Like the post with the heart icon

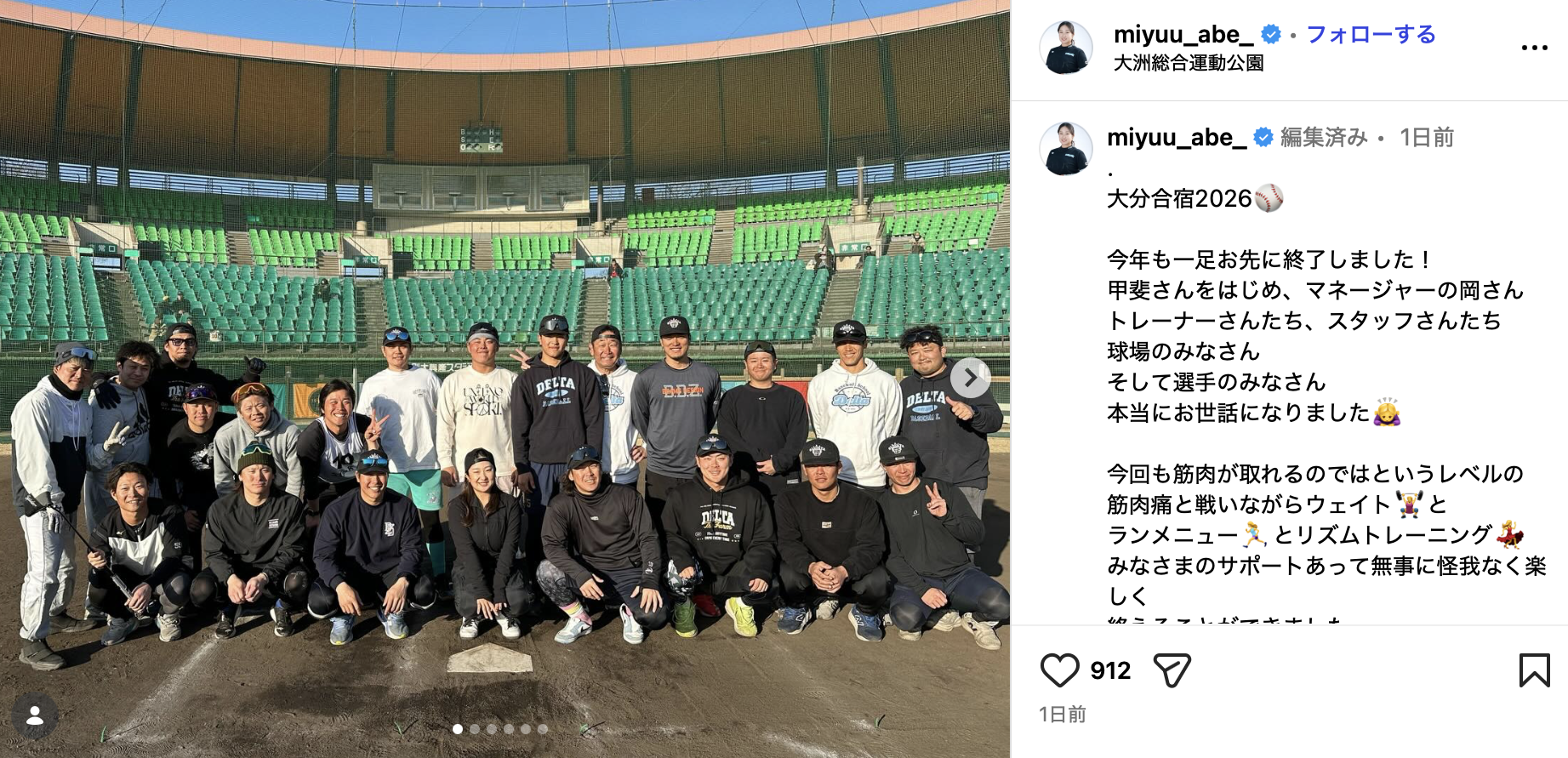[x=1059, y=670]
